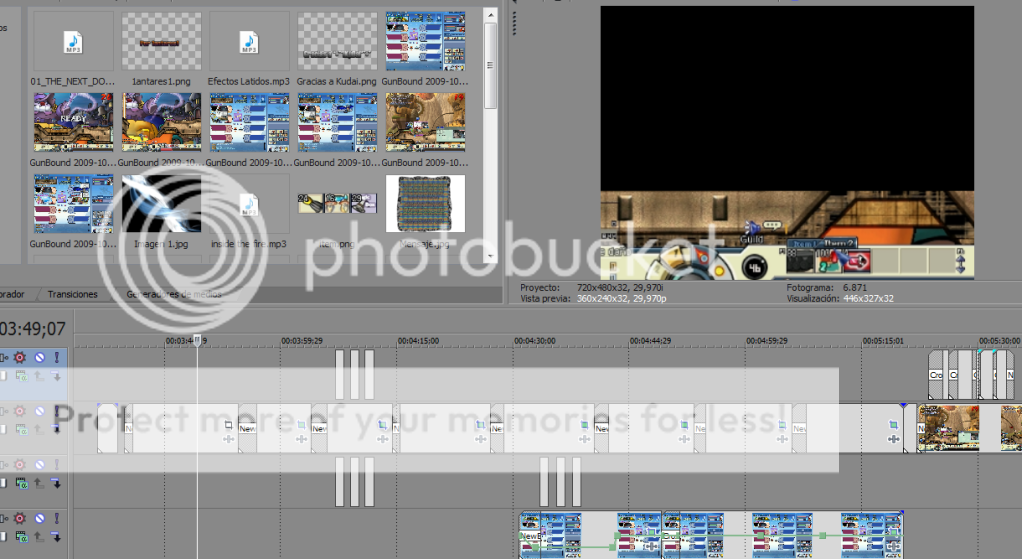1022x559 pixels.
Task: Select the Efectos Latidos.mp3 file icon
Action: pyautogui.click(x=249, y=42)
